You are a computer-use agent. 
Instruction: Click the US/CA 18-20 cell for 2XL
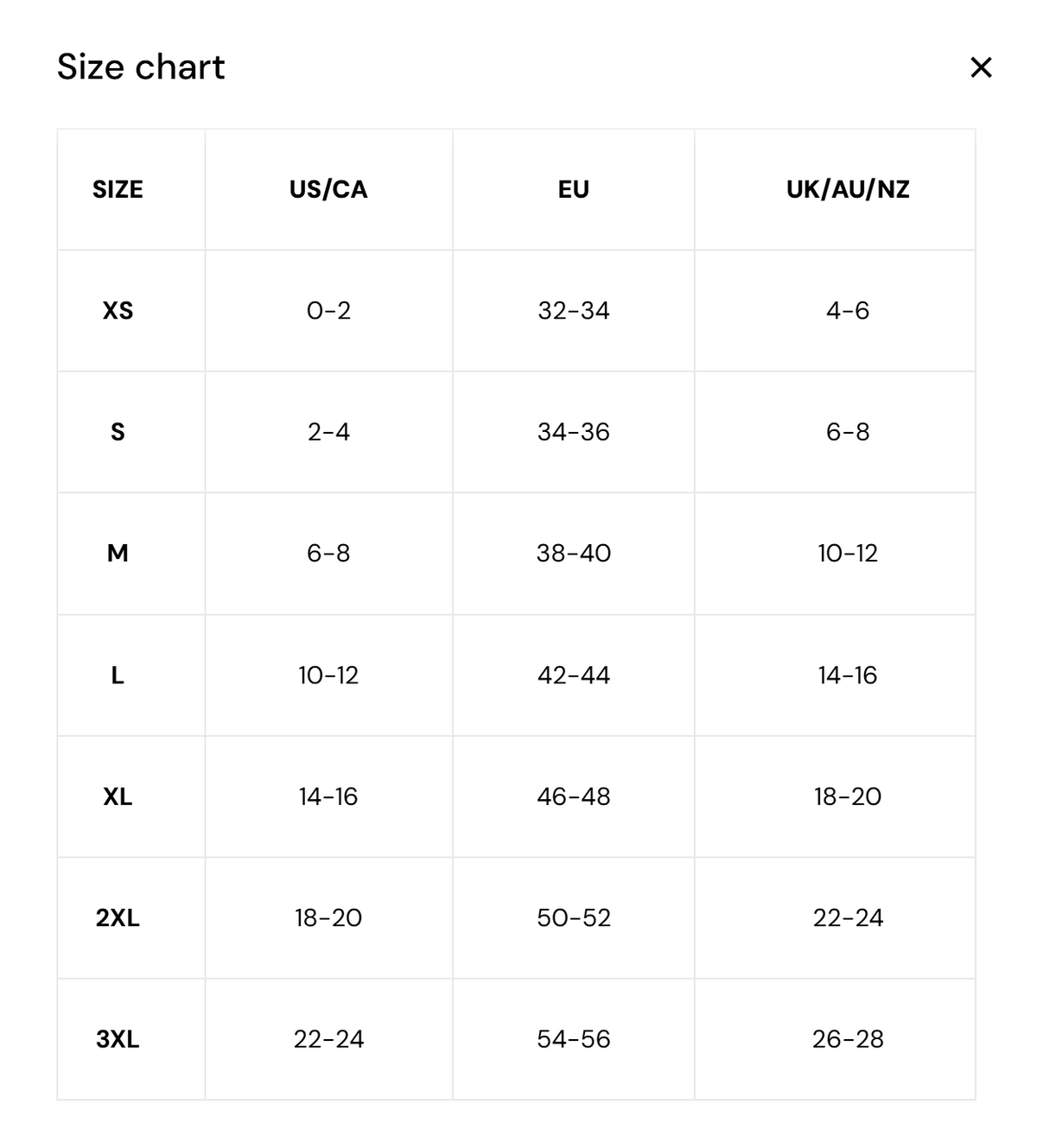328,917
